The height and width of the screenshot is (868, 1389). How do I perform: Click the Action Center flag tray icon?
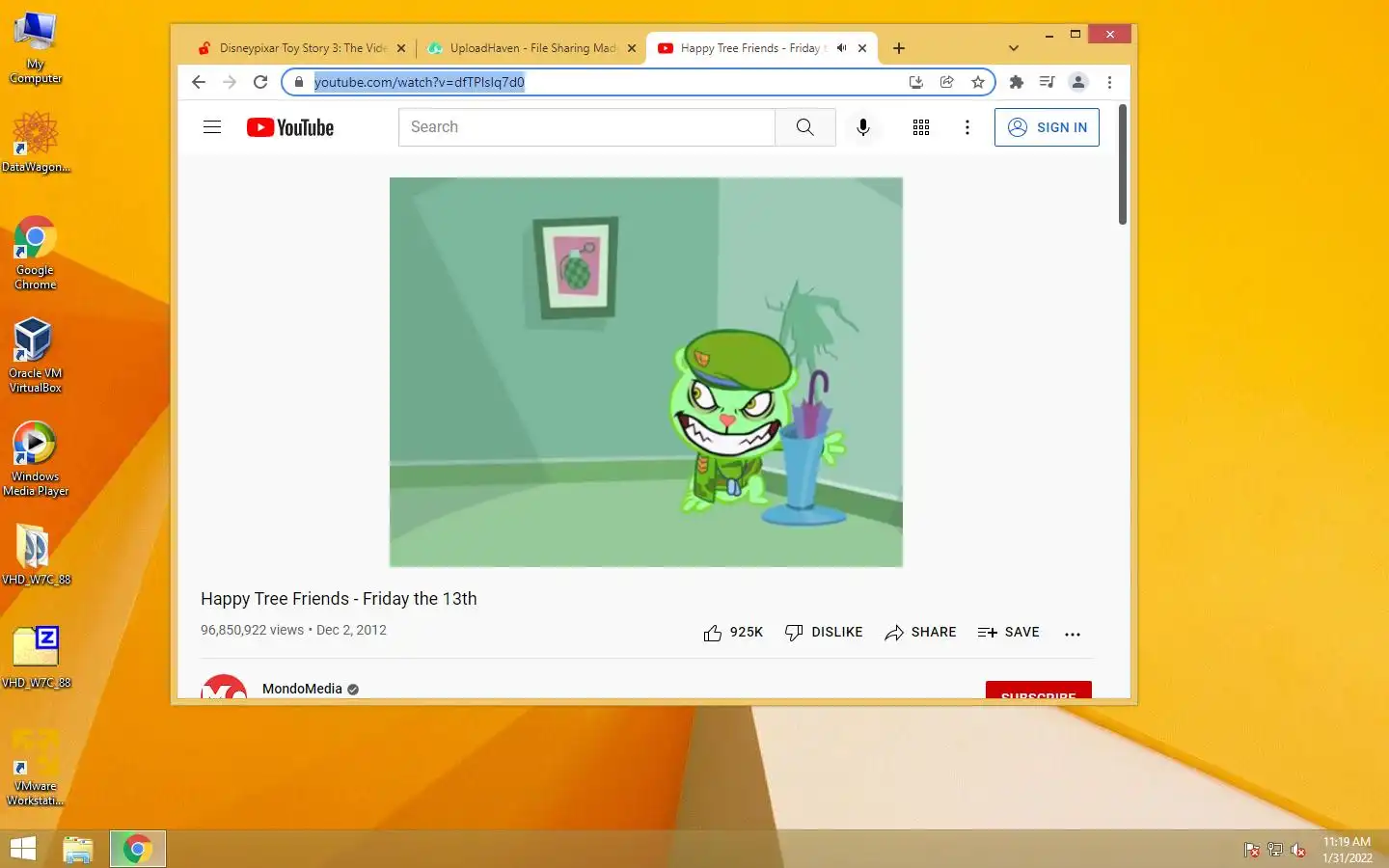click(1252, 850)
